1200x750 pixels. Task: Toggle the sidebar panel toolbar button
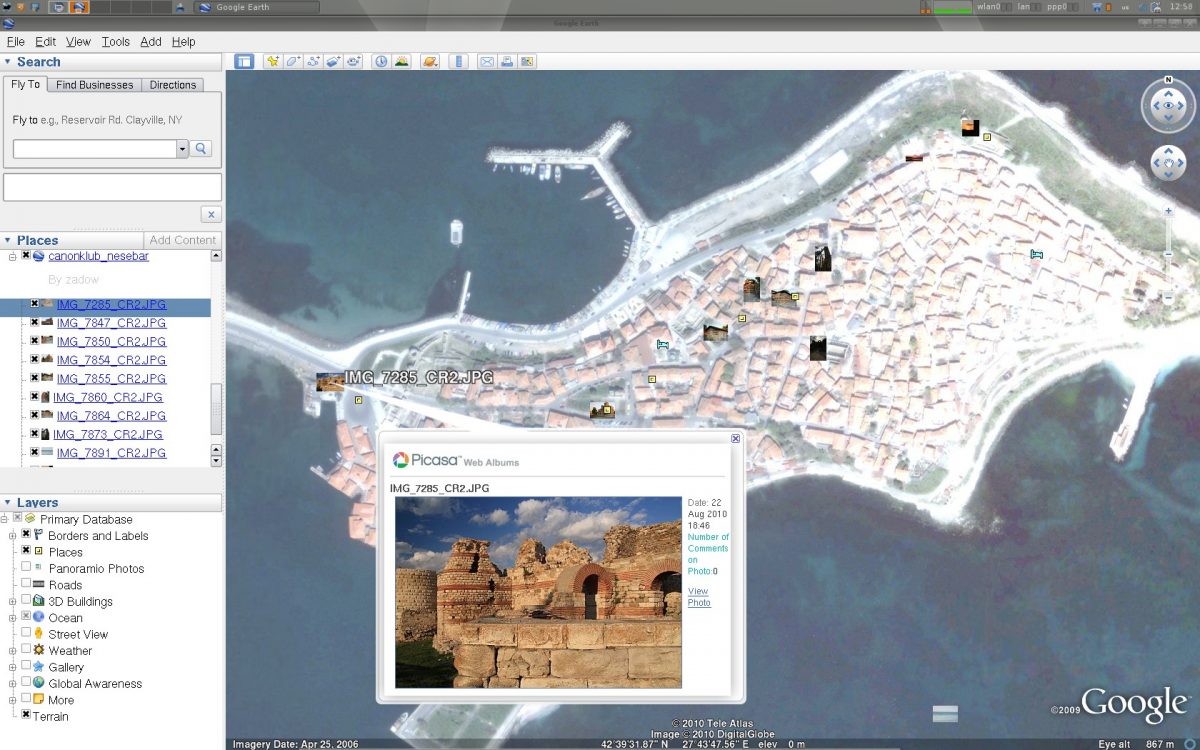pyautogui.click(x=244, y=61)
